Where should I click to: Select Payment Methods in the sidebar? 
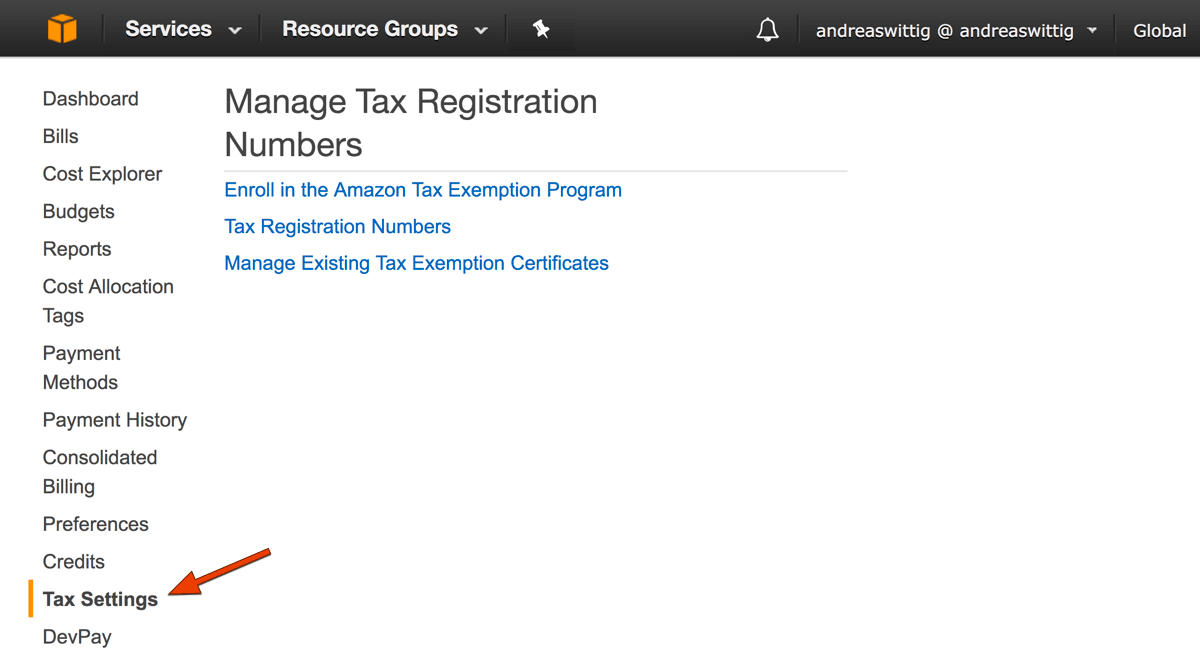click(81, 367)
